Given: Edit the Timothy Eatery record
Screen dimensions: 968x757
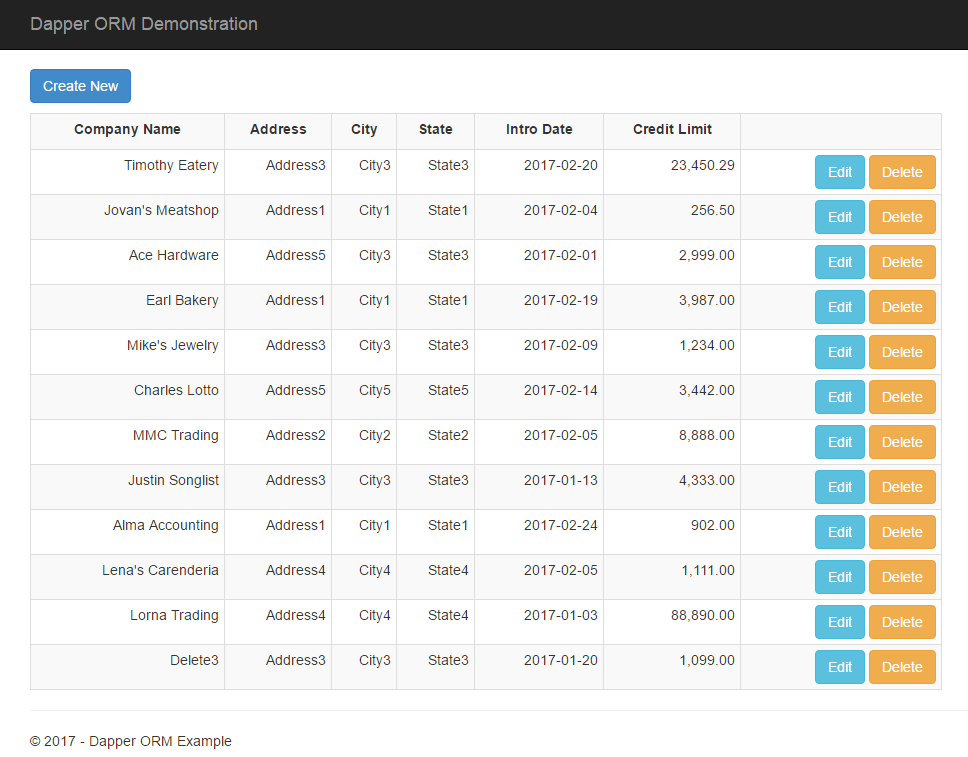Looking at the screenshot, I should [x=839, y=171].
